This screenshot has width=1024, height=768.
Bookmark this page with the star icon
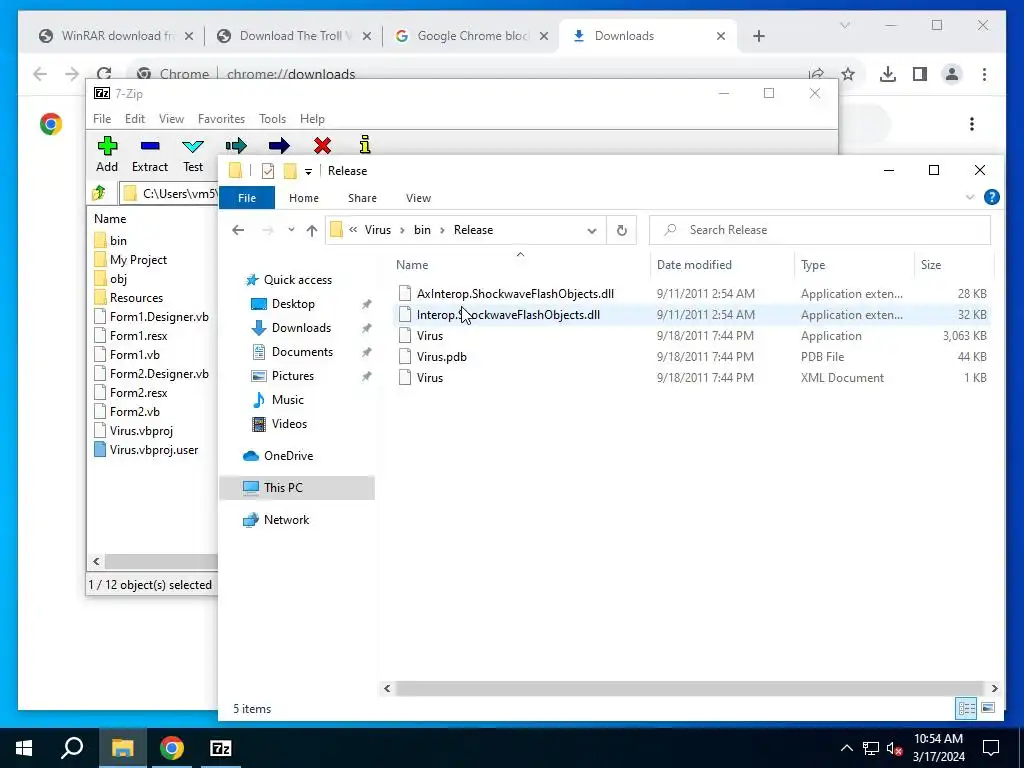click(x=848, y=74)
